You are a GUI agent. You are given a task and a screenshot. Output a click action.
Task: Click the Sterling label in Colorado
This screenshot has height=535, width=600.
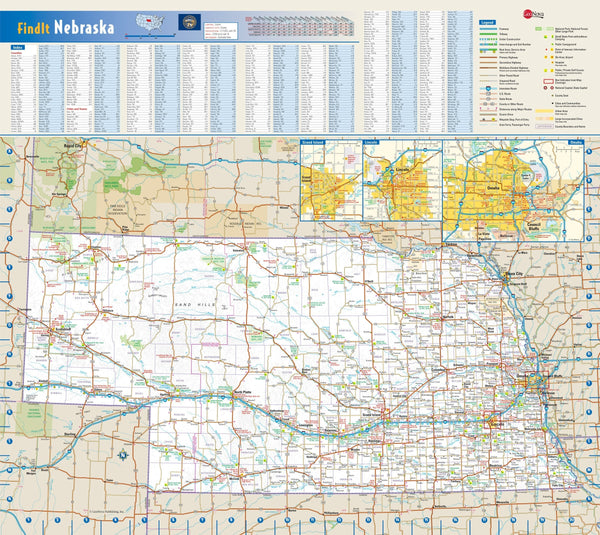(x=70, y=434)
